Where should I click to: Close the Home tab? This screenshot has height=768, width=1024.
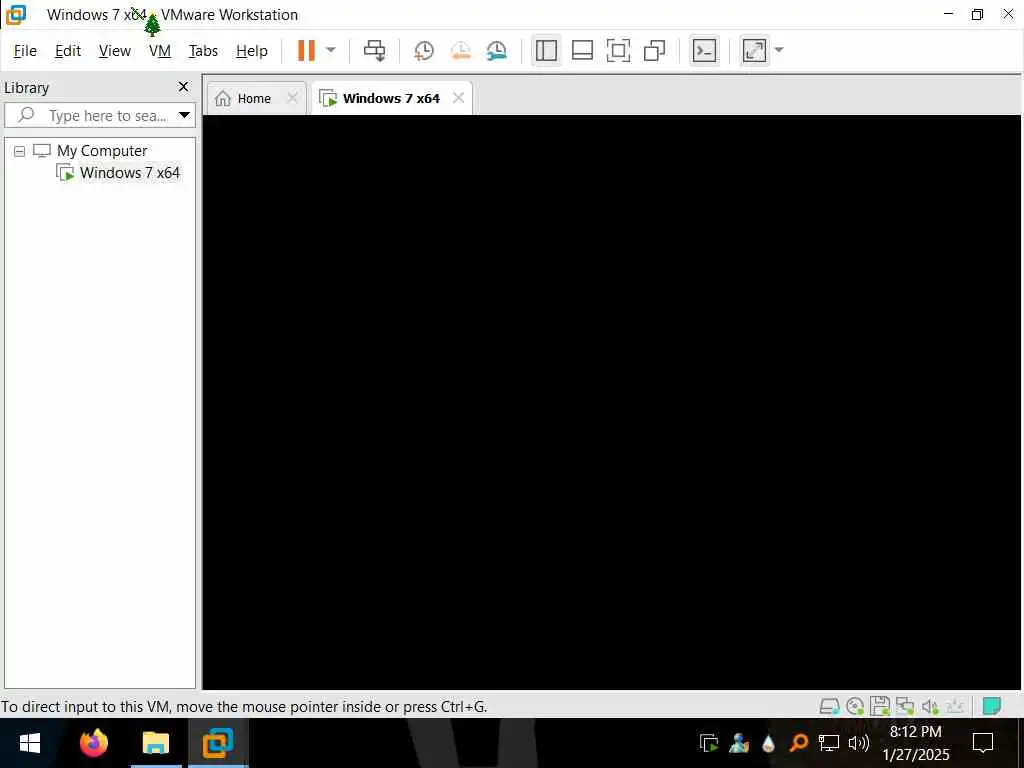(x=293, y=98)
